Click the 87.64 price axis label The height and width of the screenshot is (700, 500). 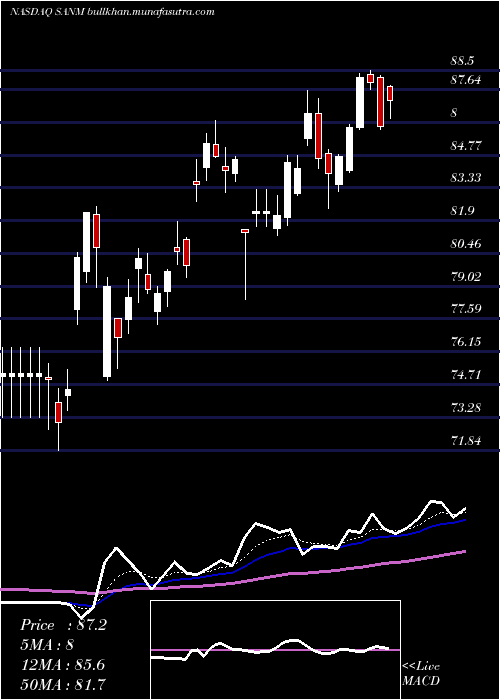(466, 80)
